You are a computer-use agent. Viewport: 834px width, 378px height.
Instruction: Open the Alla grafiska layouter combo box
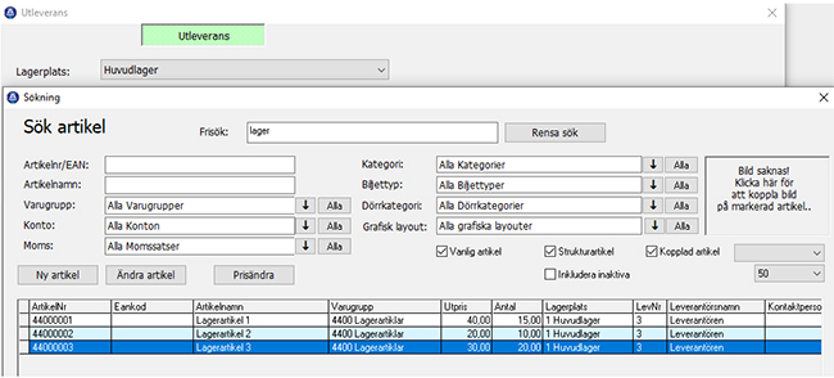click(x=538, y=226)
